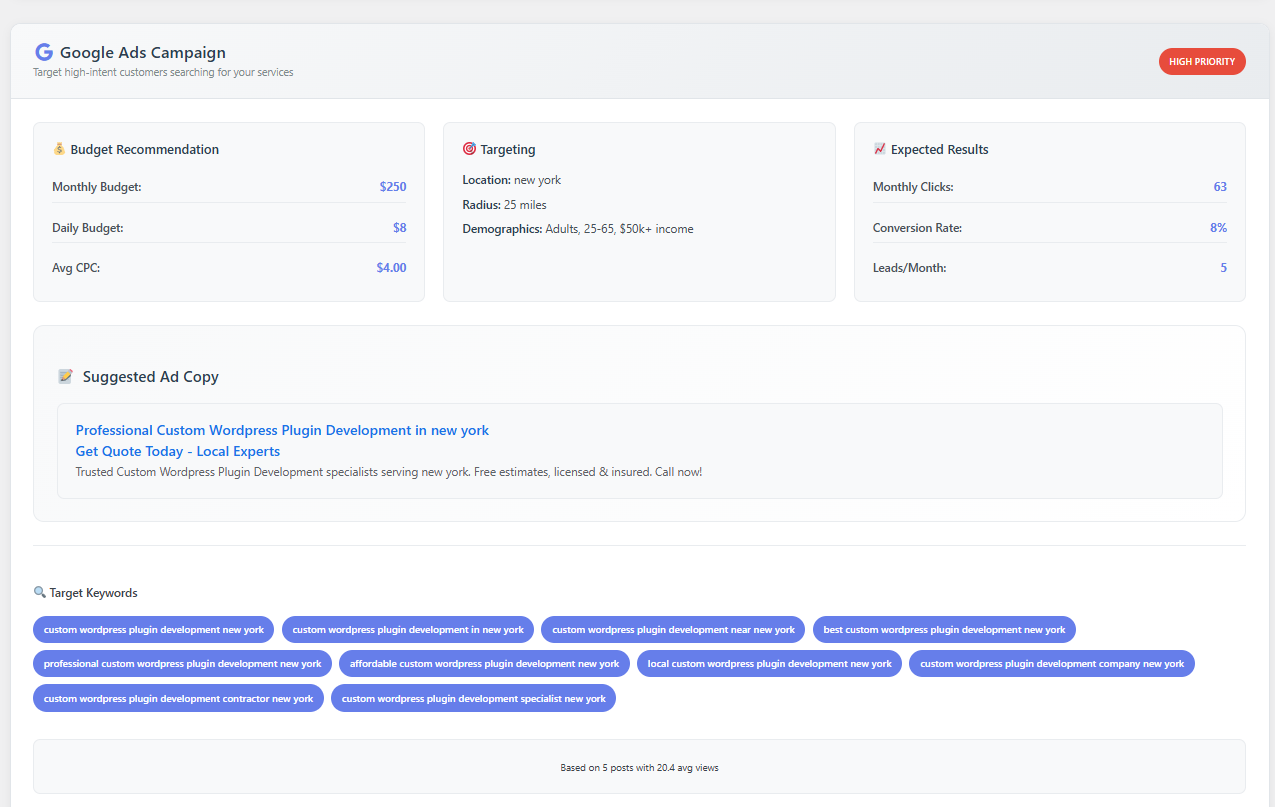1275x807 pixels.
Task: Select the plugin development company new york chip
Action: [x=1052, y=664]
